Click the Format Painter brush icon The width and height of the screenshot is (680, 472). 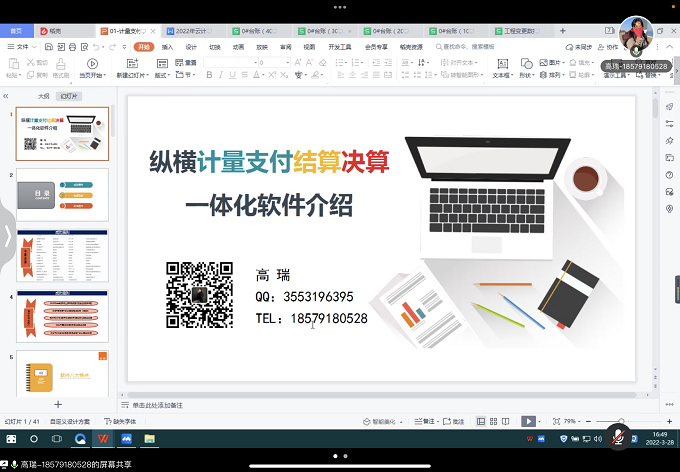tap(61, 64)
